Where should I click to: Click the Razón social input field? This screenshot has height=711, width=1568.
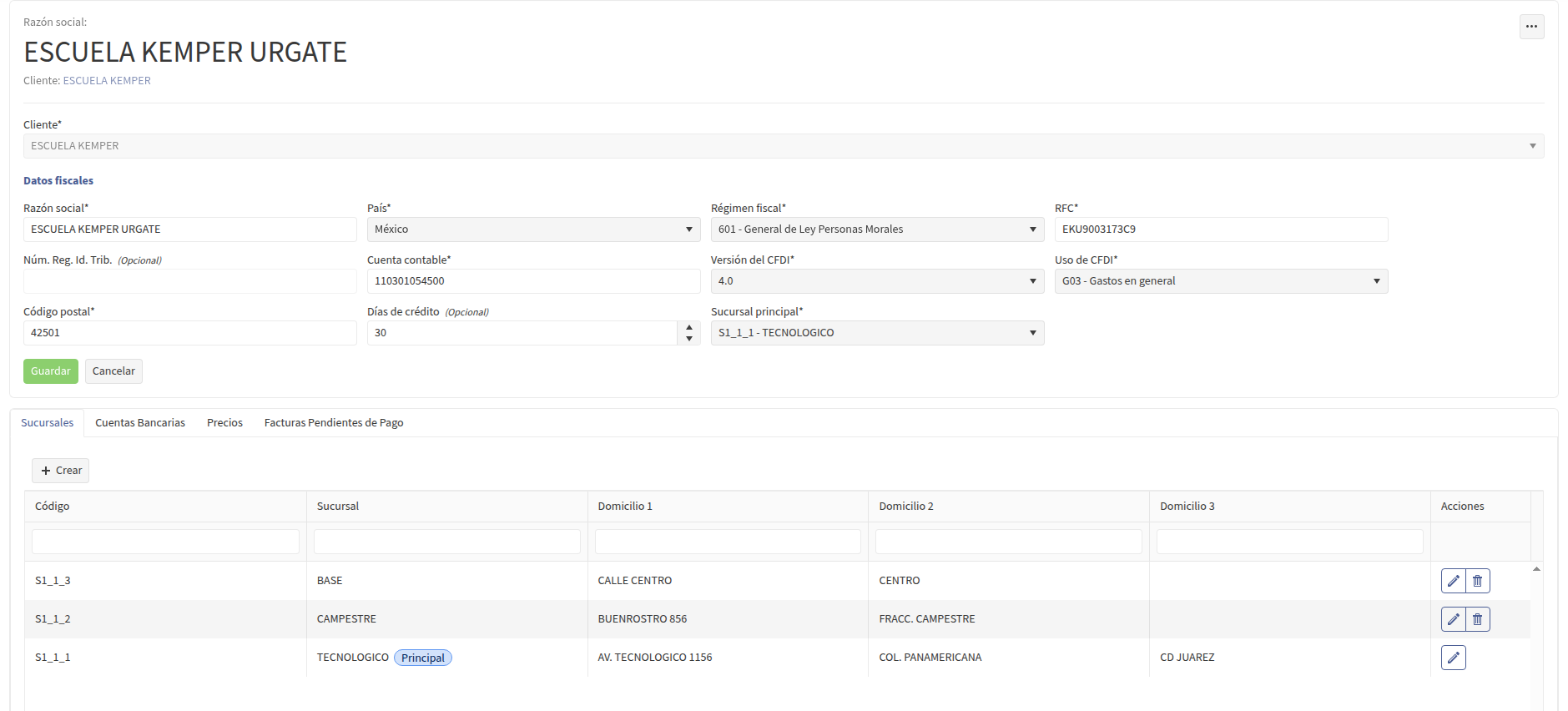coord(189,229)
